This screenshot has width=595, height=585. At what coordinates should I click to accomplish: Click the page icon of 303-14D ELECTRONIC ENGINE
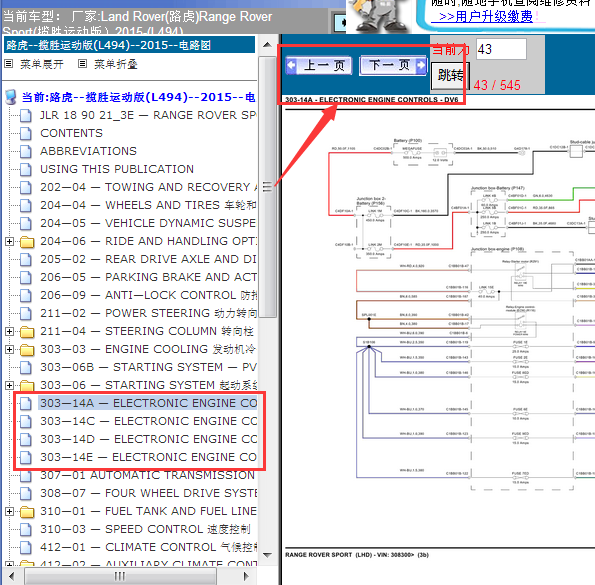tap(26, 440)
